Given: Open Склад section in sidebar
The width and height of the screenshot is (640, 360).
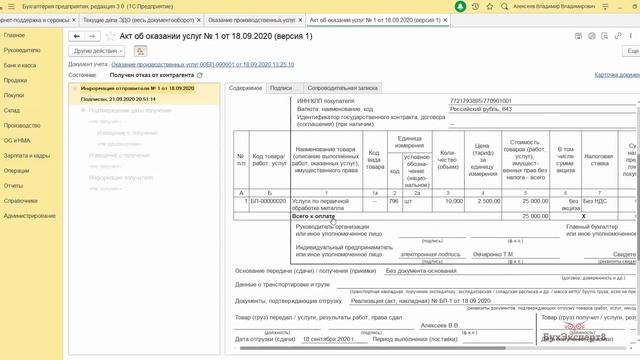Looking at the screenshot, I should pyautogui.click(x=12, y=110).
